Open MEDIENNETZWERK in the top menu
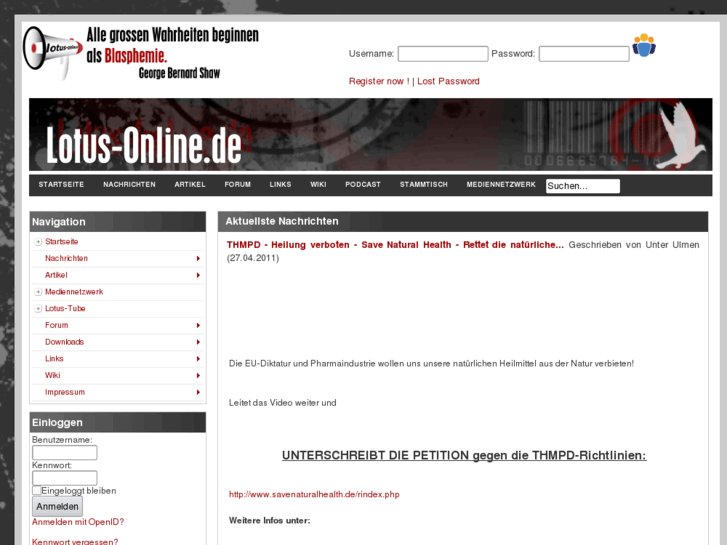727x545 pixels. point(501,185)
